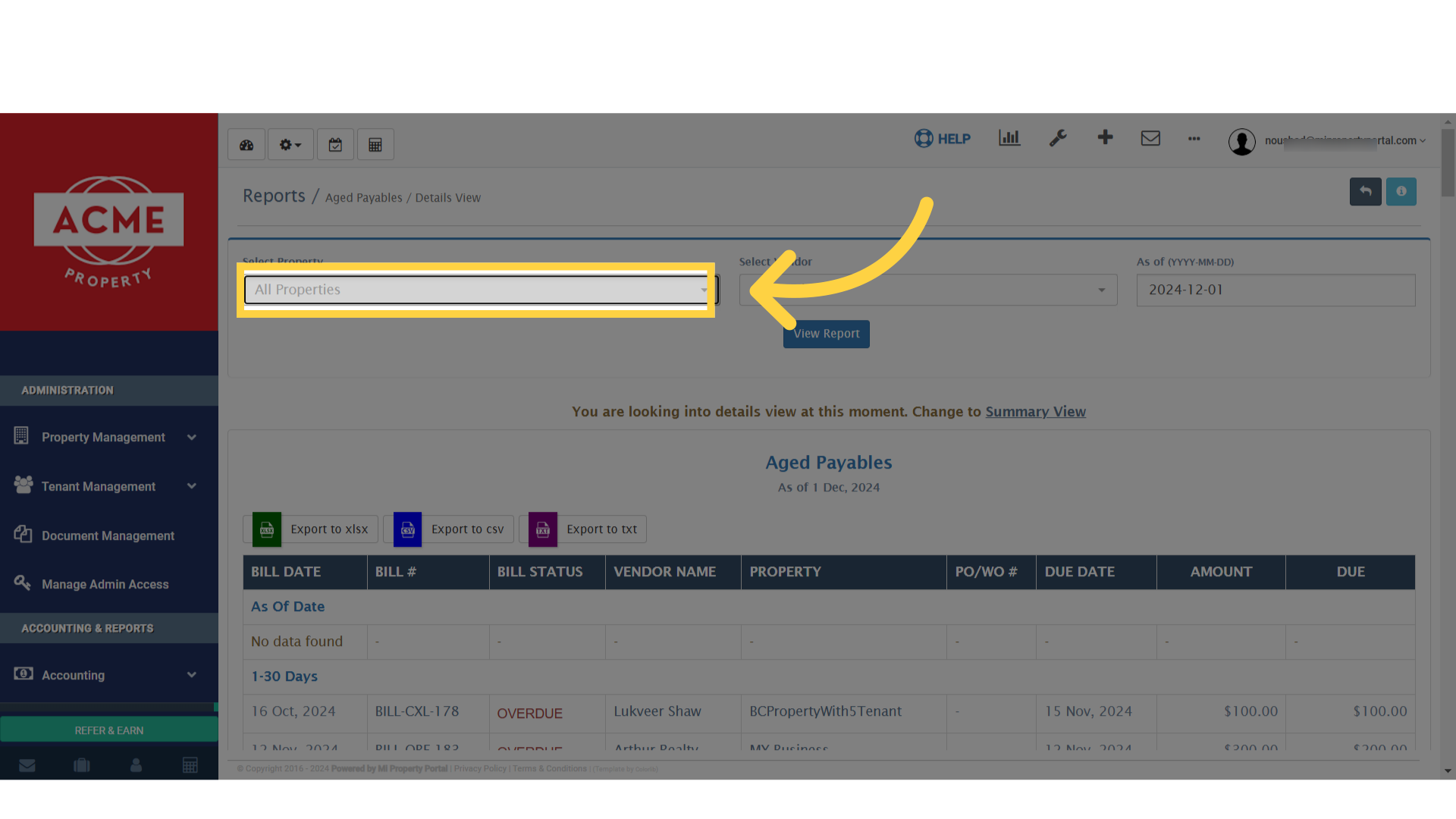This screenshot has width=1456, height=819.
Task: Open the three-dots more options icon
Action: coord(1194,139)
